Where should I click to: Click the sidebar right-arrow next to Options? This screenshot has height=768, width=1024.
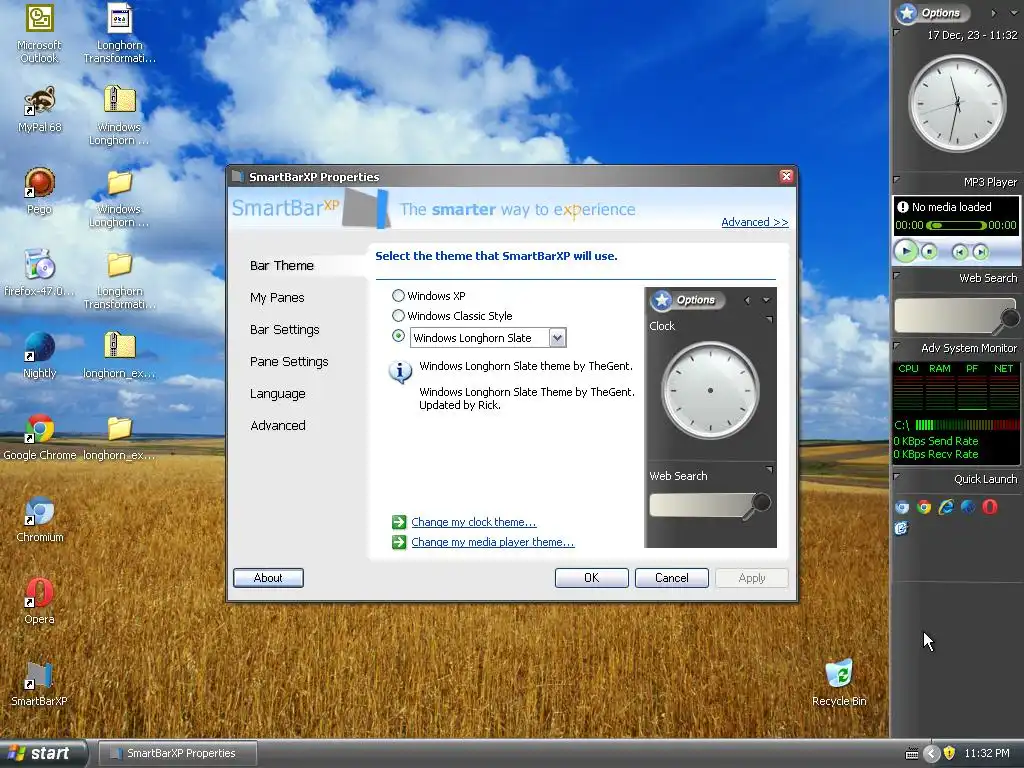pos(993,13)
